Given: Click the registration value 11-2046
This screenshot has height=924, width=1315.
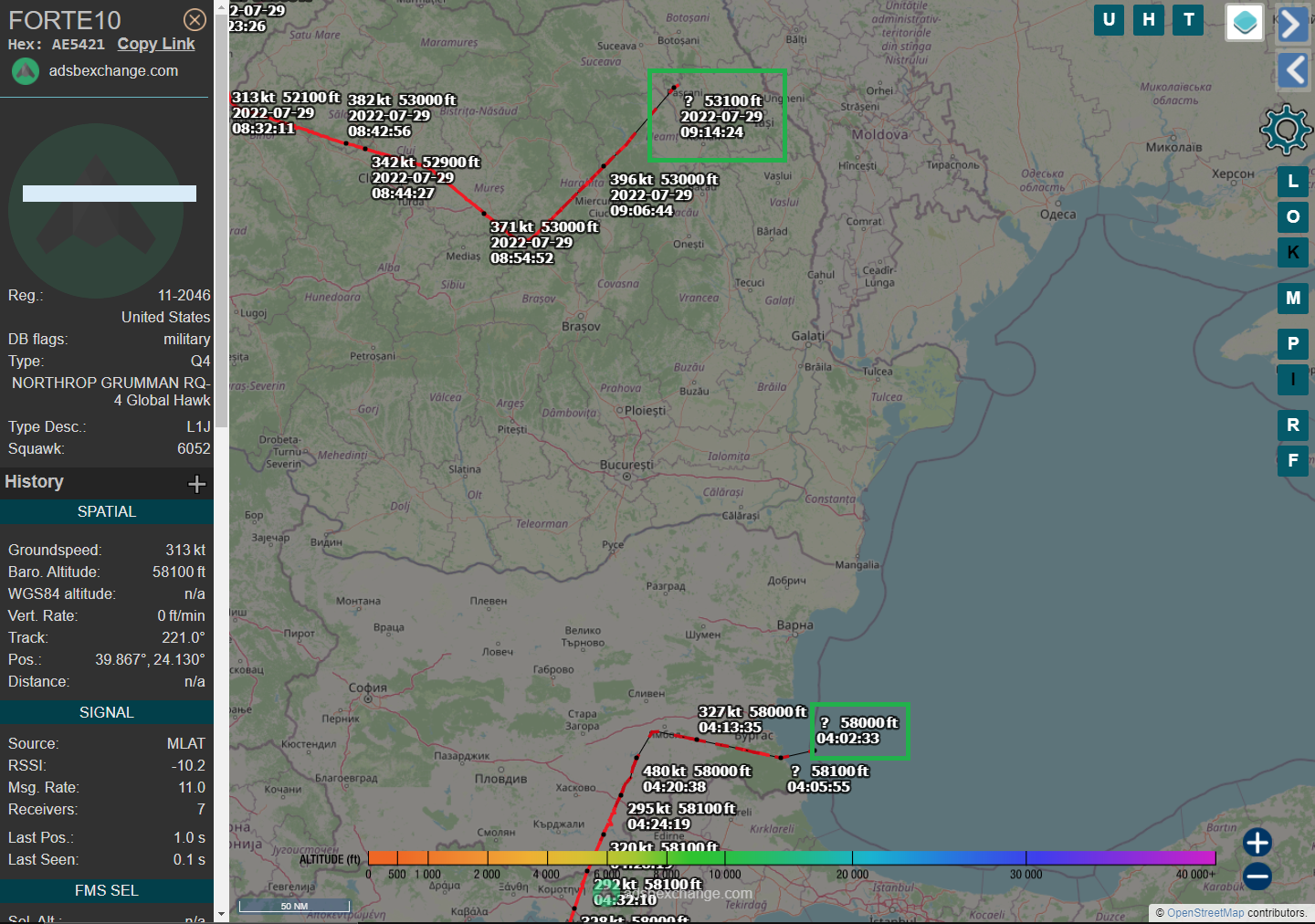Looking at the screenshot, I should click(184, 296).
